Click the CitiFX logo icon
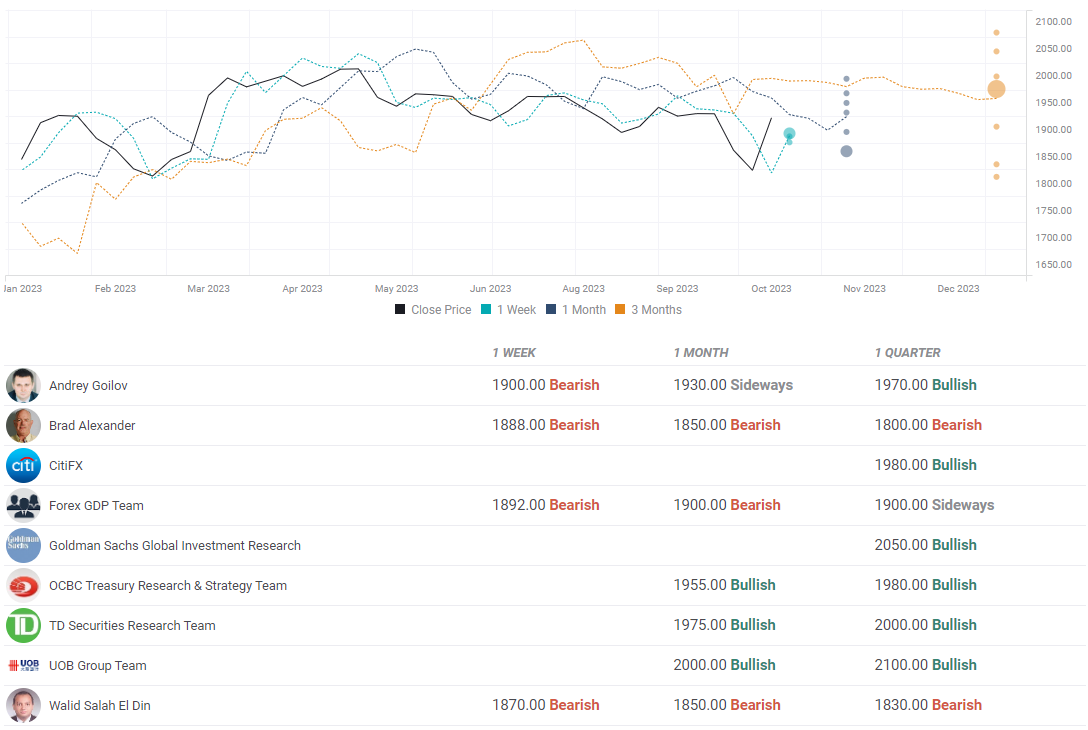The width and height of the screenshot is (1088, 730). pos(23,465)
